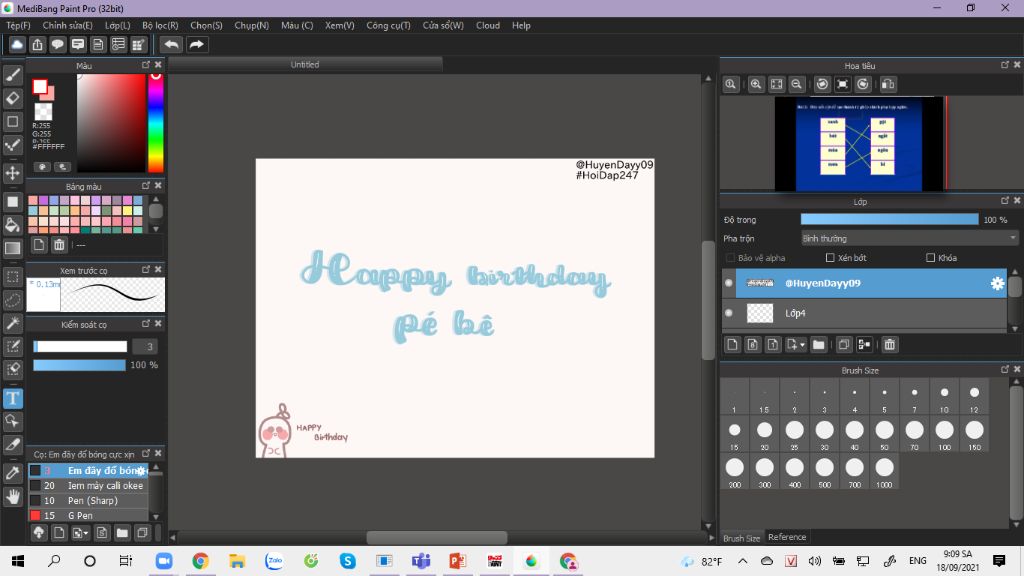
Task: Switch to the Reference tab
Action: pos(787,537)
